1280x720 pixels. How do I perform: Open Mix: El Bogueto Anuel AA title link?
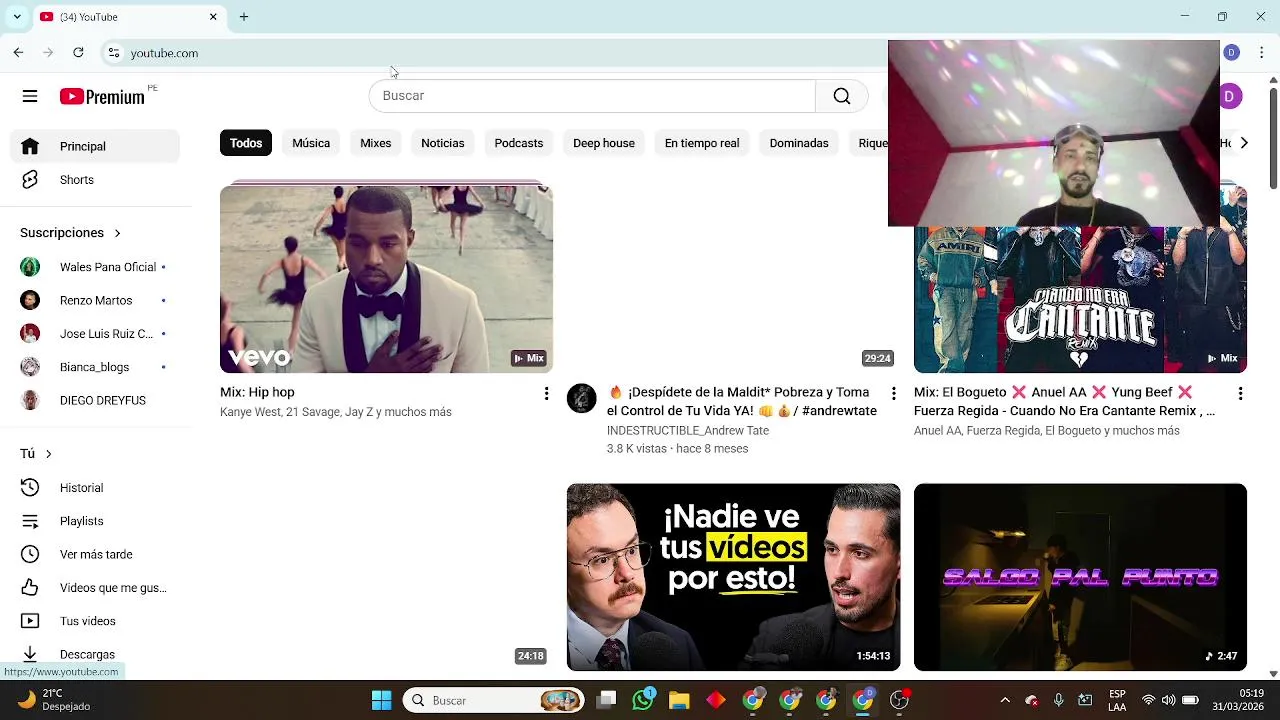(1065, 401)
